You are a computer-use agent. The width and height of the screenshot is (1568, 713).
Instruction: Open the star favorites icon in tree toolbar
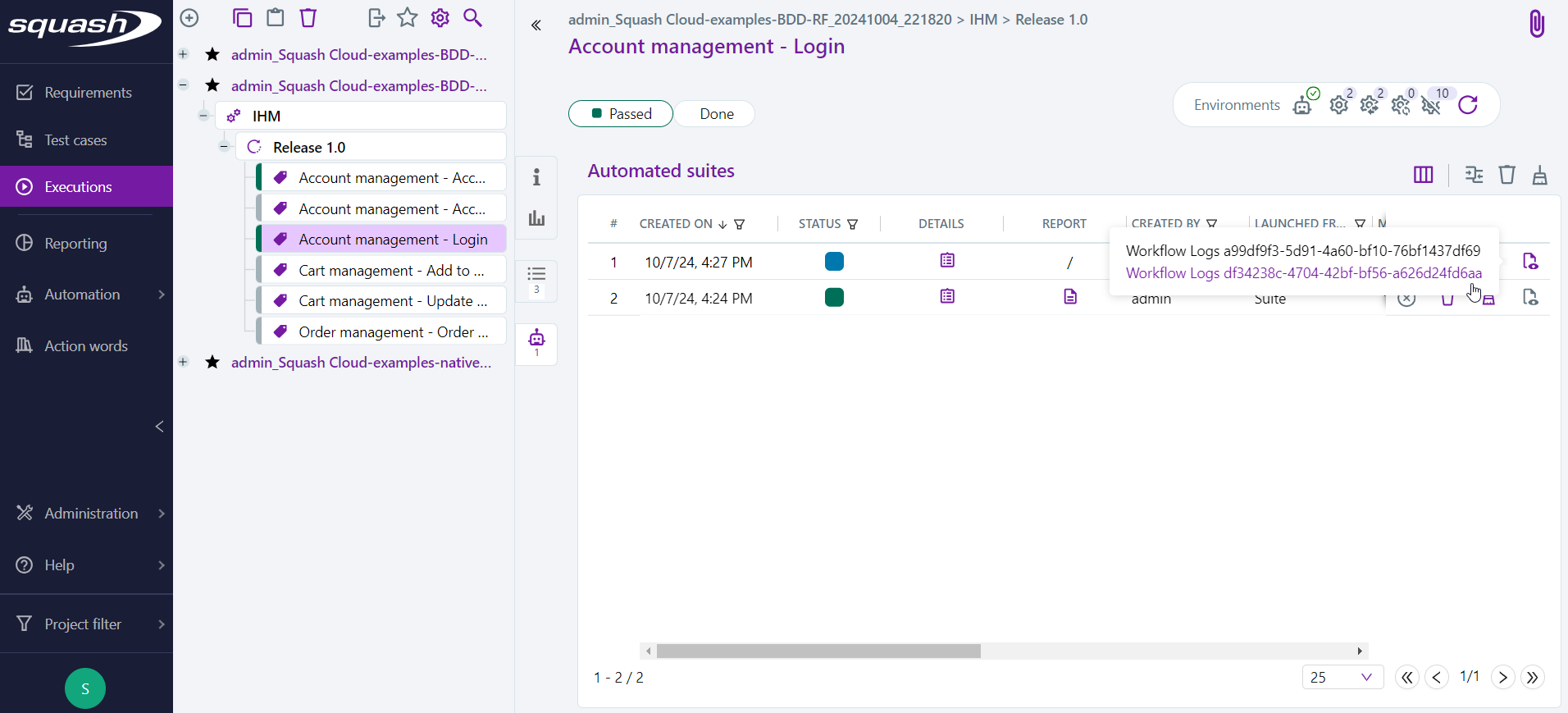(407, 18)
